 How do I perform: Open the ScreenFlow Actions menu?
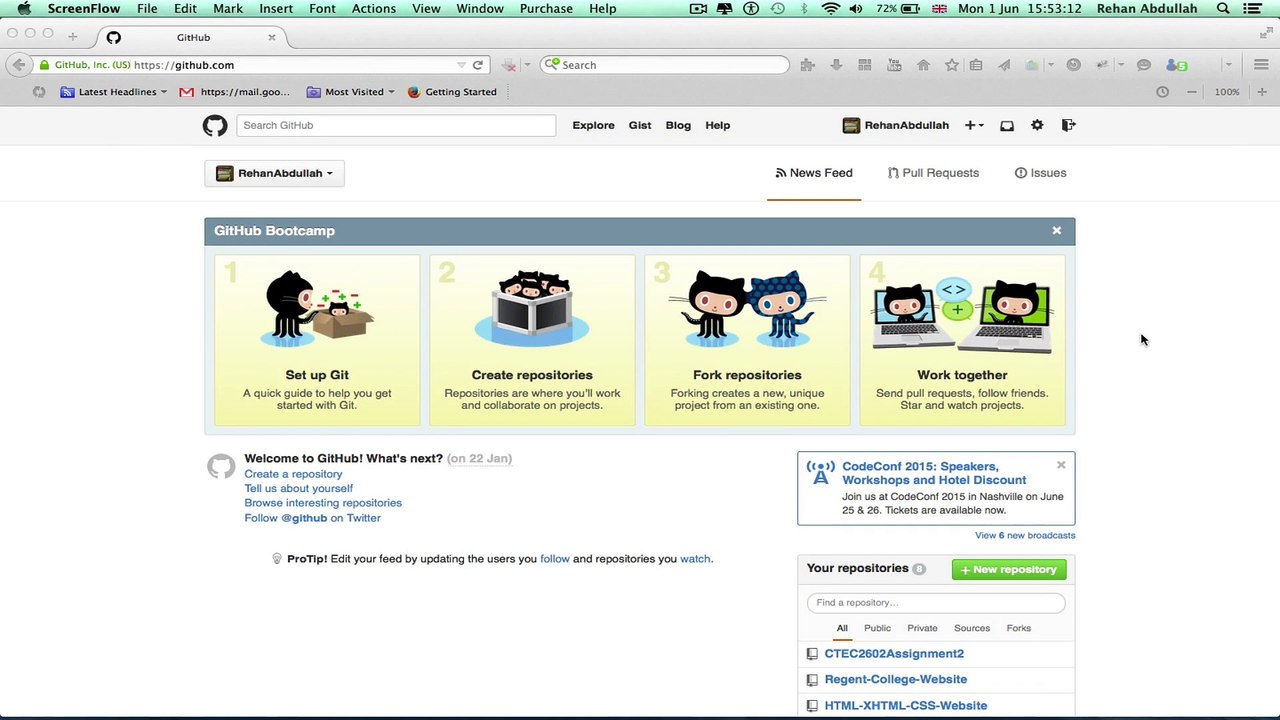(x=373, y=8)
